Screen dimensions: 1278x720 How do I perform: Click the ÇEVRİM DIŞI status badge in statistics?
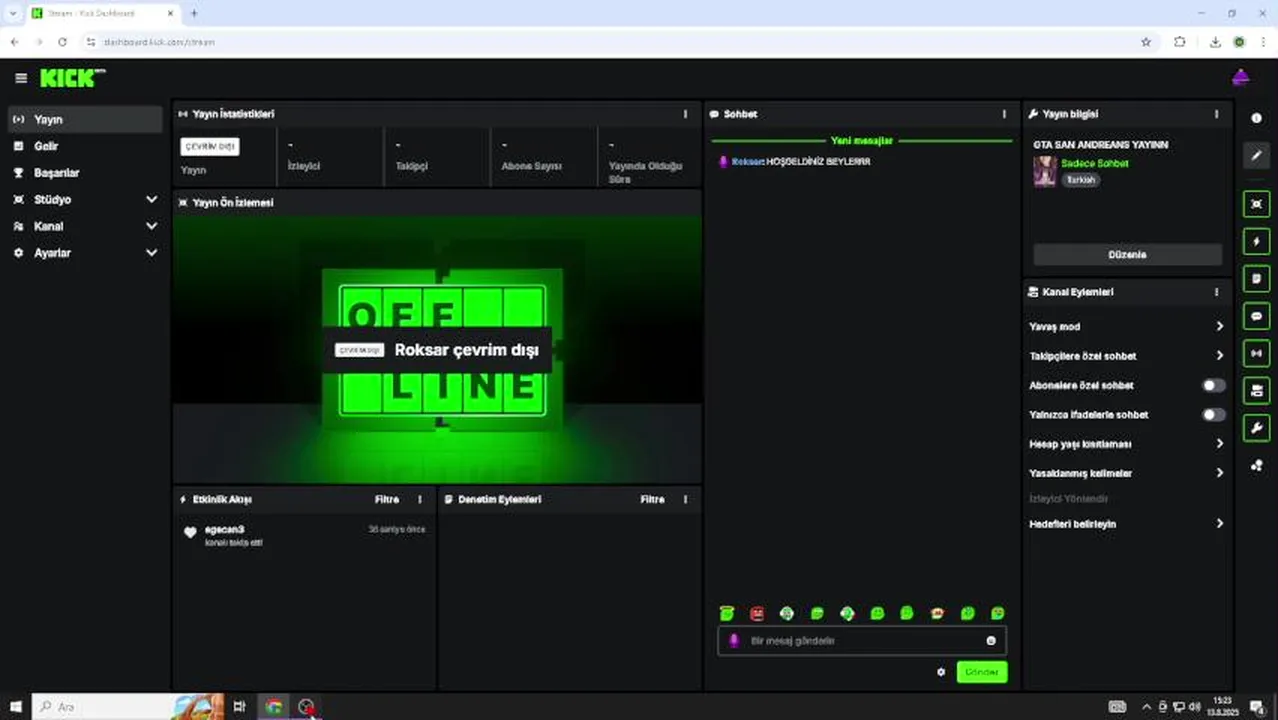(210, 146)
